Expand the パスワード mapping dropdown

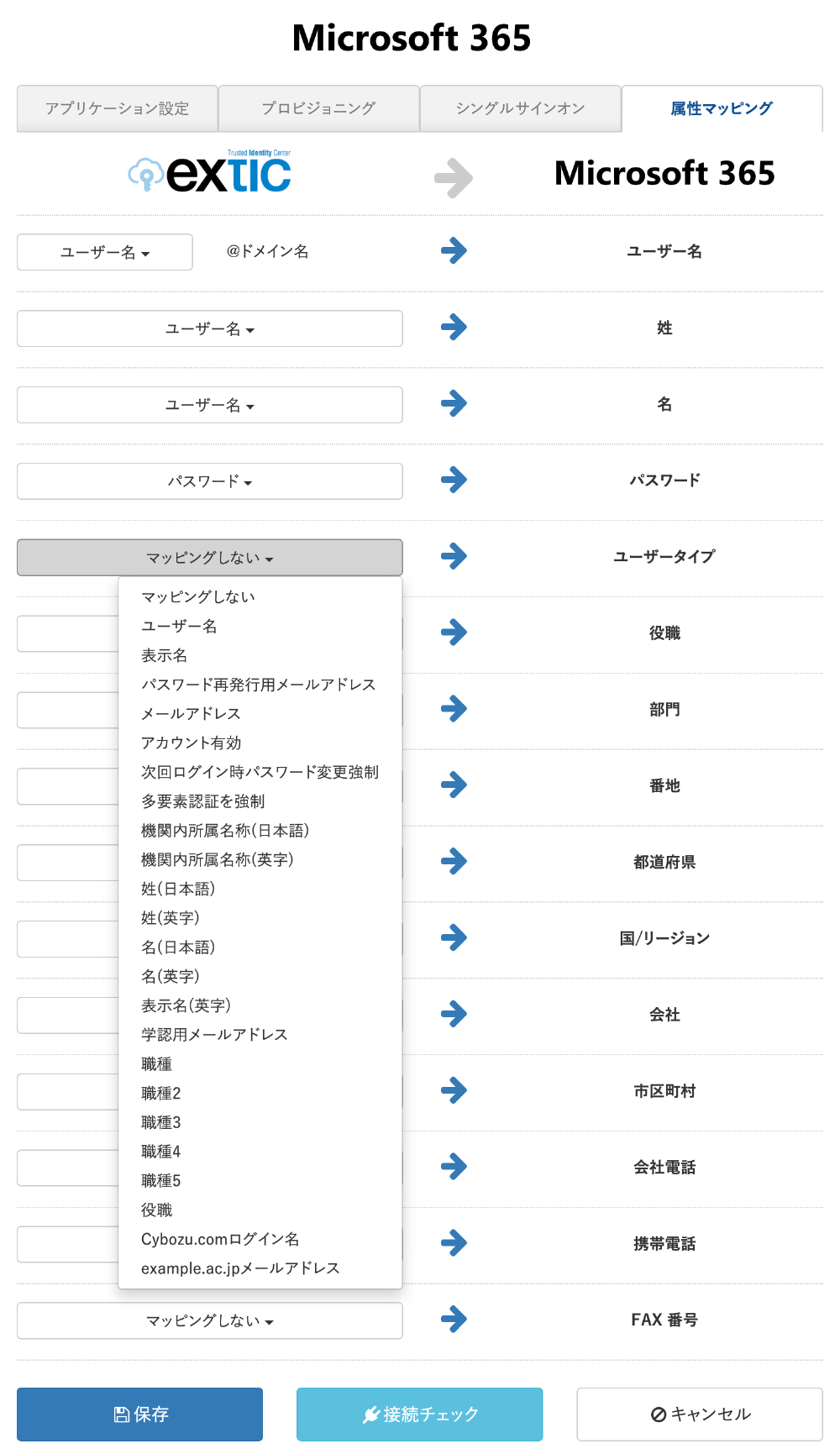(x=210, y=481)
